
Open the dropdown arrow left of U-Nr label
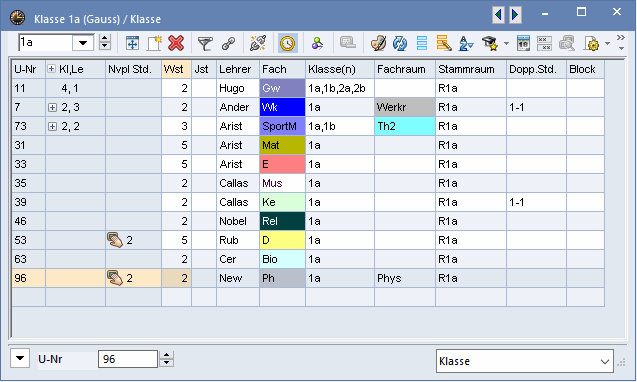pyautogui.click(x=20, y=358)
